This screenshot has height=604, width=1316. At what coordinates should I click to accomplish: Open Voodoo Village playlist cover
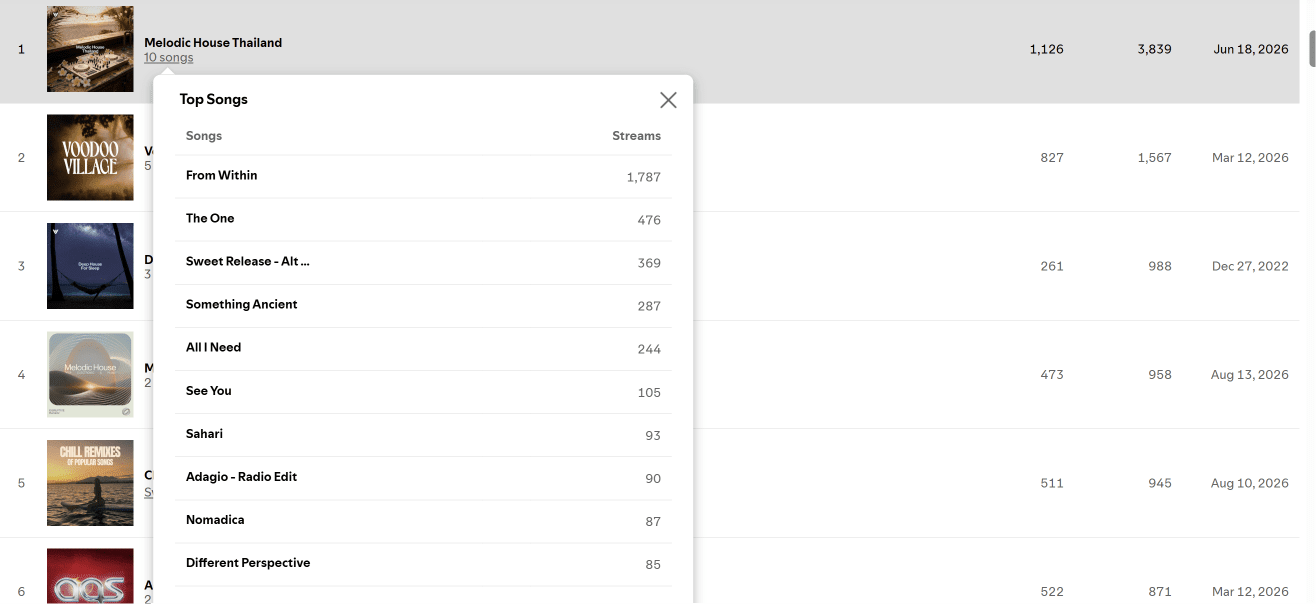(90, 157)
